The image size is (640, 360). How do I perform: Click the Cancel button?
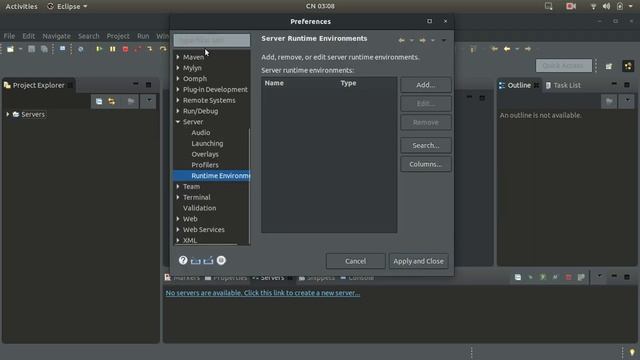(356, 261)
